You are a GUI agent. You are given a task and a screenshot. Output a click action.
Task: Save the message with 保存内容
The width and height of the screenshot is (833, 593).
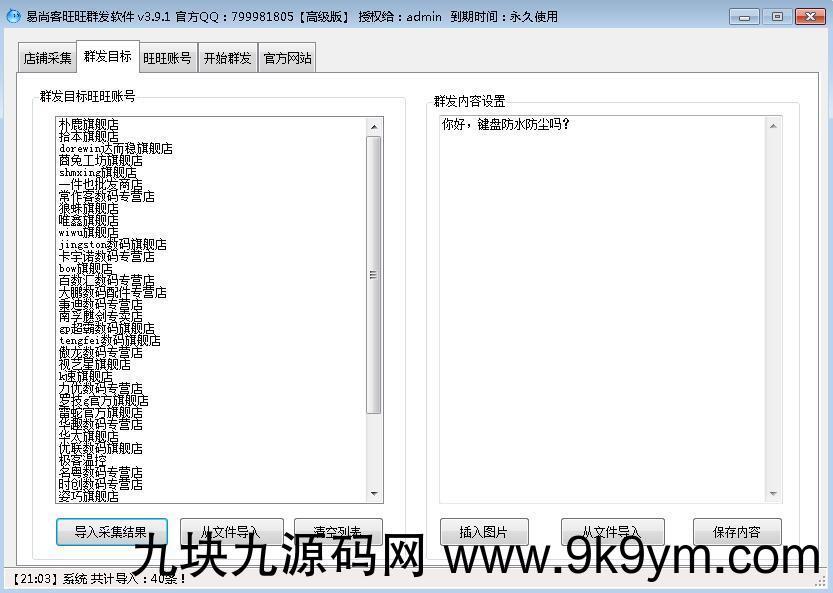pyautogui.click(x=737, y=532)
